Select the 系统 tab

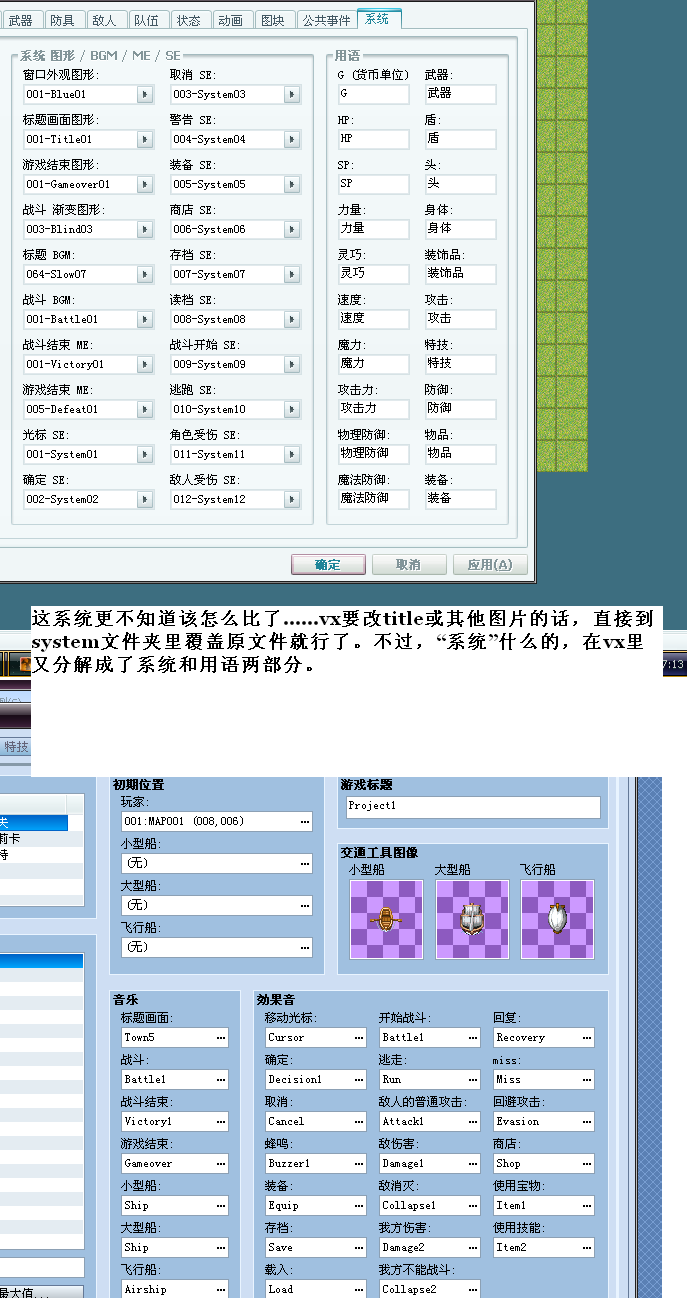coord(378,19)
